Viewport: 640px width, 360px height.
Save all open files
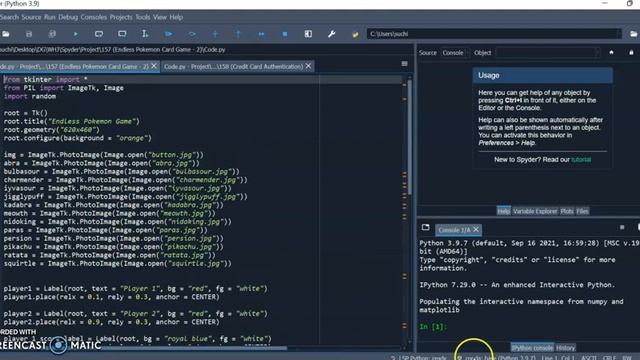(x=52, y=34)
